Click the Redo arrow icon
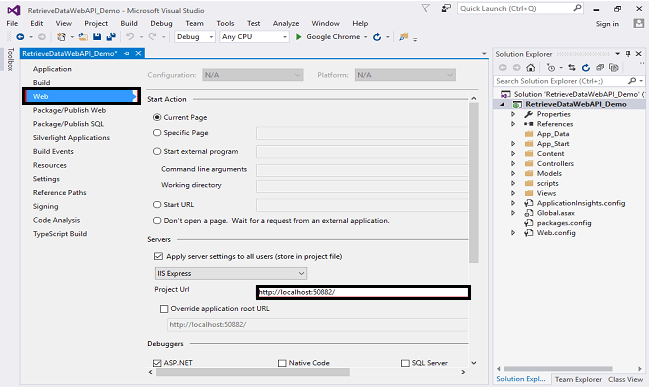 coord(152,37)
